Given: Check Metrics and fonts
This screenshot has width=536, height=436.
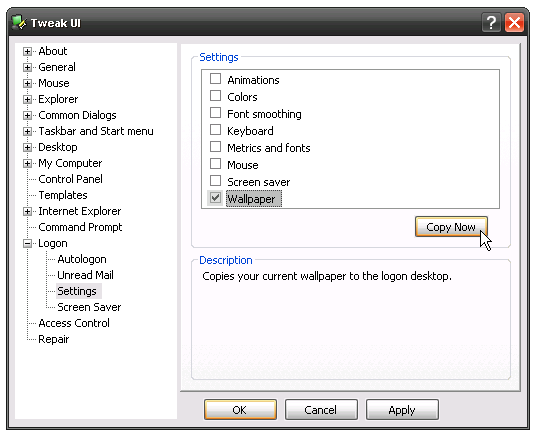Looking at the screenshot, I should [x=215, y=147].
